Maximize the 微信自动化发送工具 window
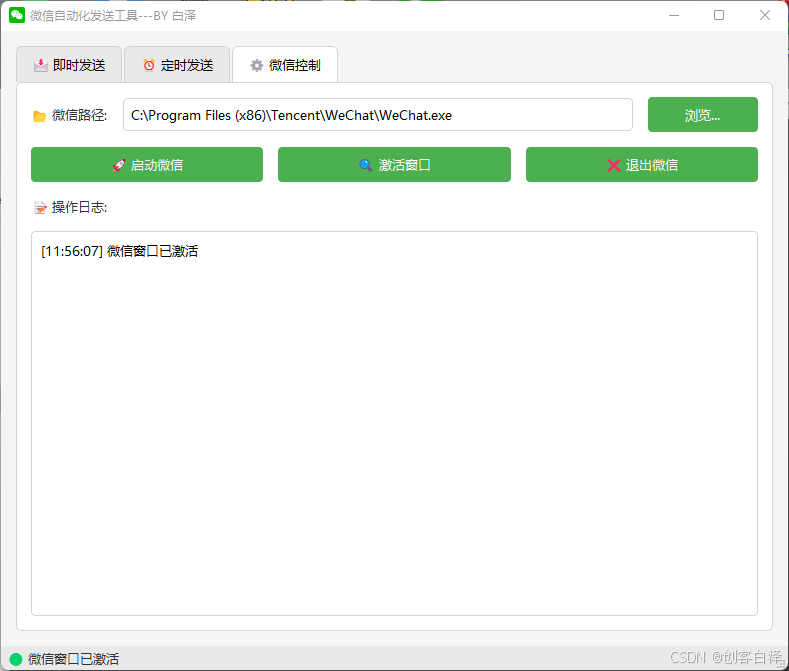This screenshot has width=789, height=671. [x=719, y=15]
